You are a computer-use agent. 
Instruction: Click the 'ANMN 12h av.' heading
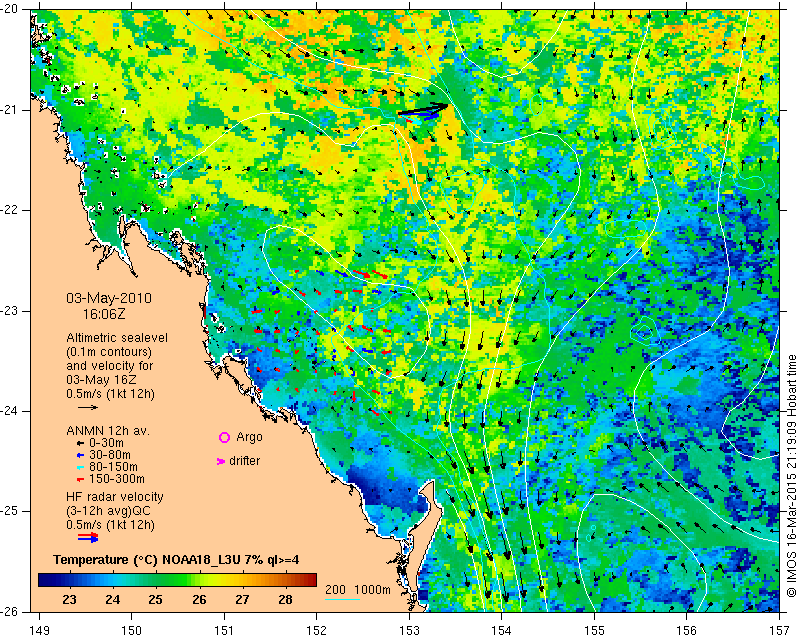108,431
